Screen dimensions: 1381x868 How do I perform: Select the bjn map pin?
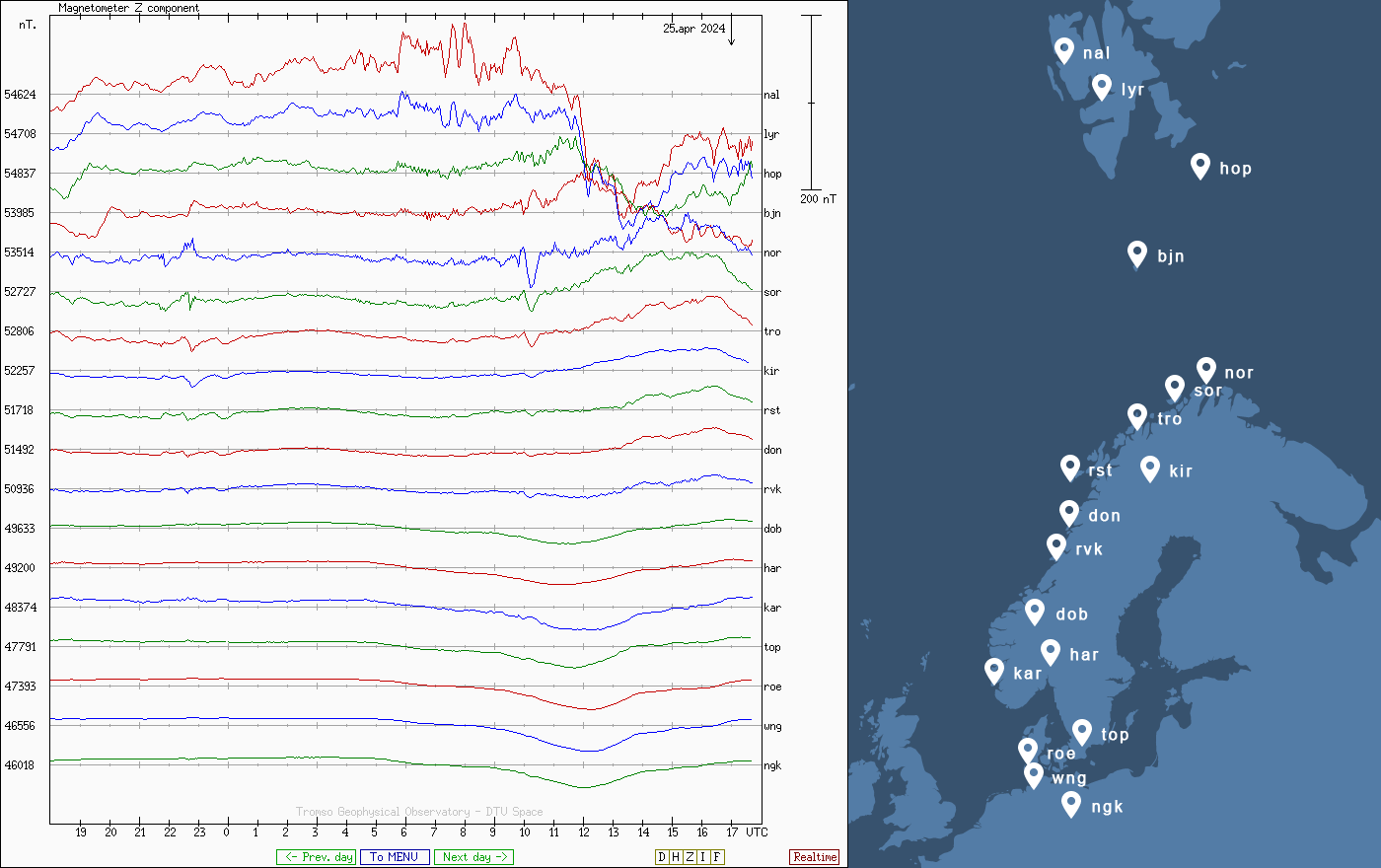pos(1137,253)
